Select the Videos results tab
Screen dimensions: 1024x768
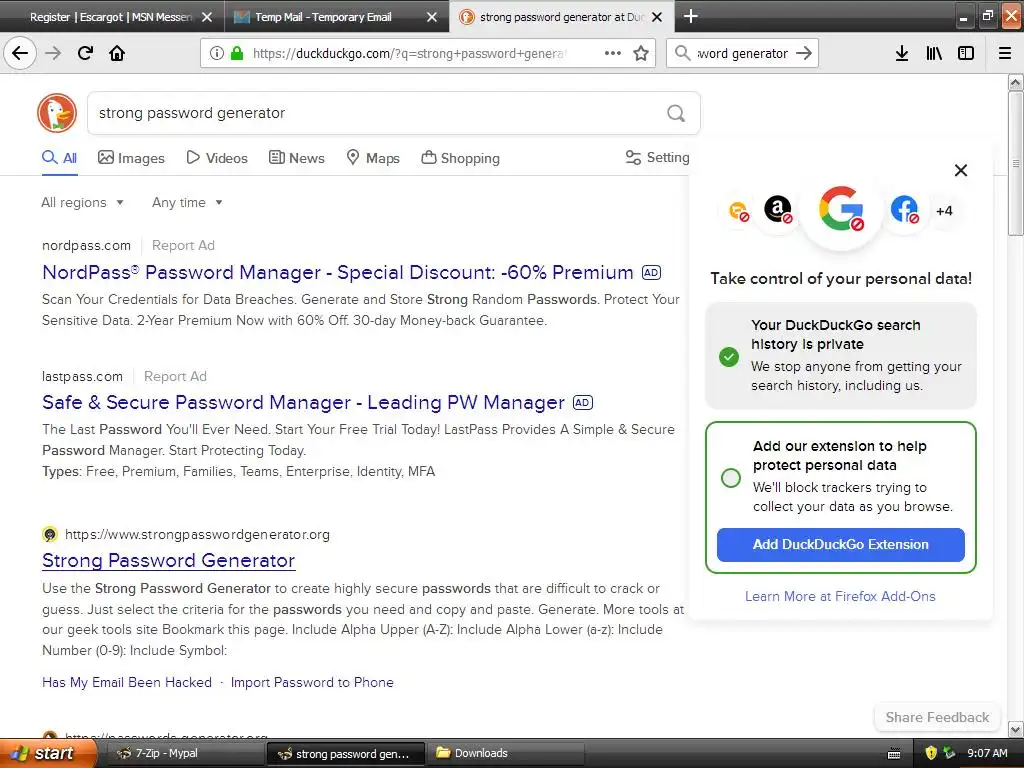click(x=217, y=158)
